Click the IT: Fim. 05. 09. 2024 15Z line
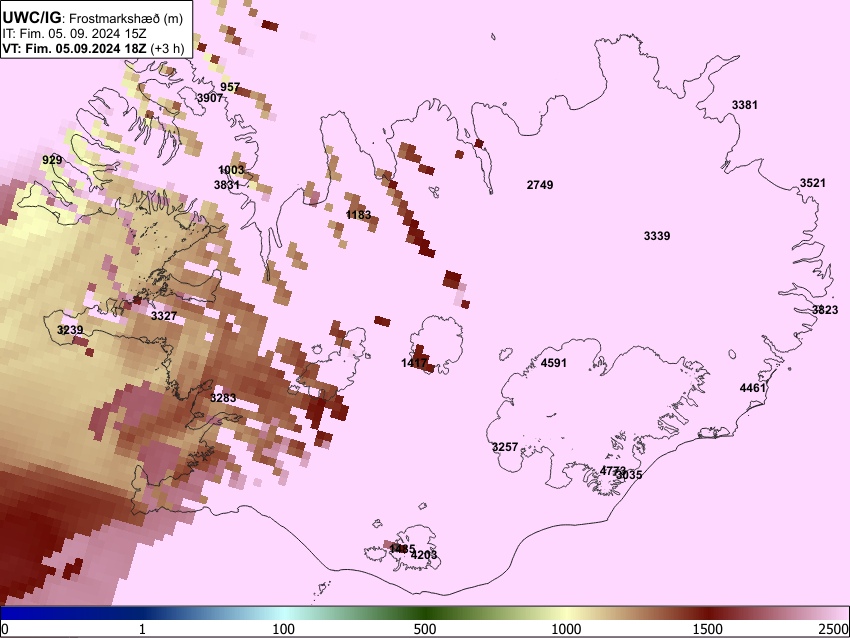The height and width of the screenshot is (638, 850). [74, 34]
